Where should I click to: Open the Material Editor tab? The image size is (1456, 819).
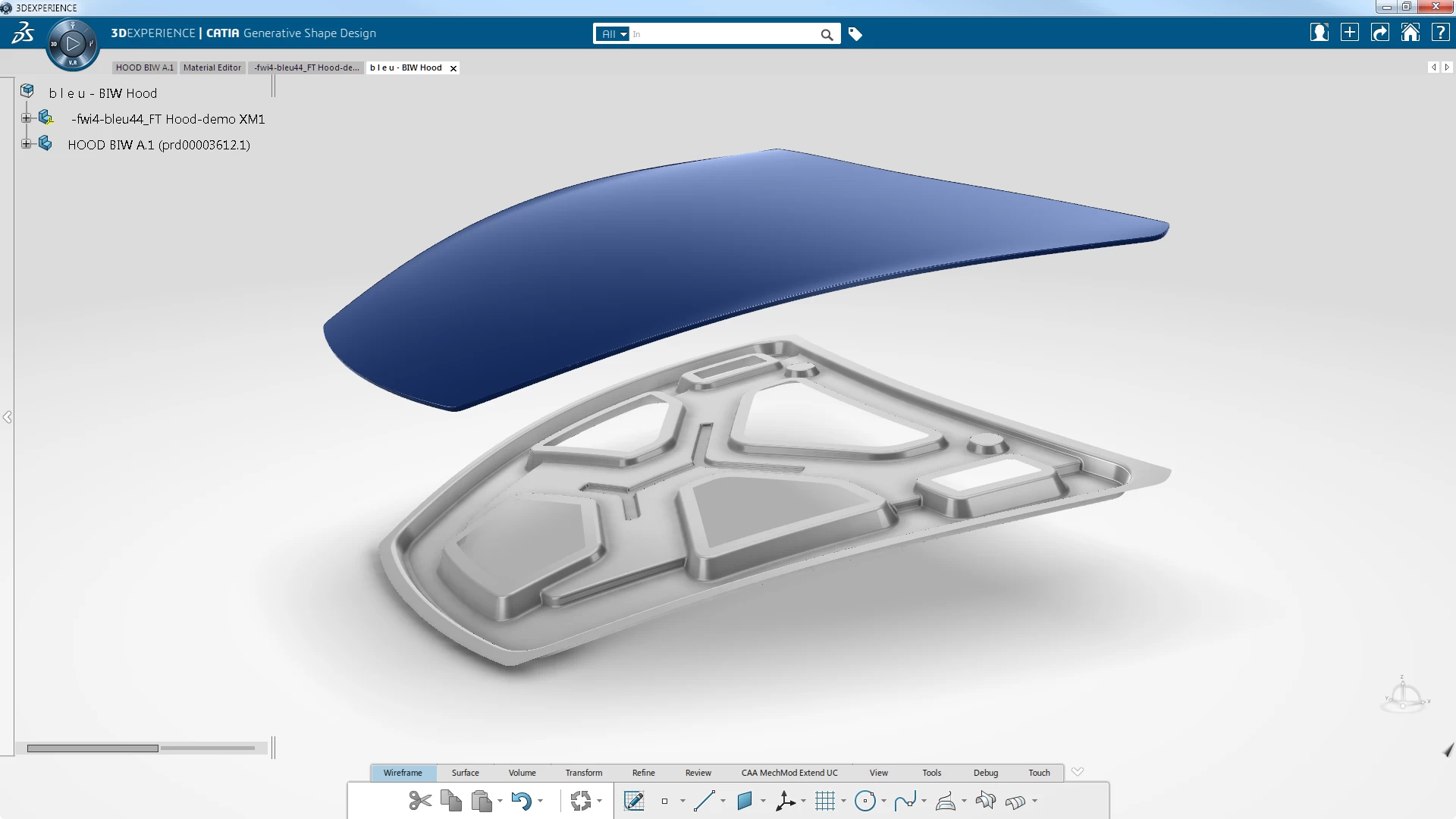212,67
